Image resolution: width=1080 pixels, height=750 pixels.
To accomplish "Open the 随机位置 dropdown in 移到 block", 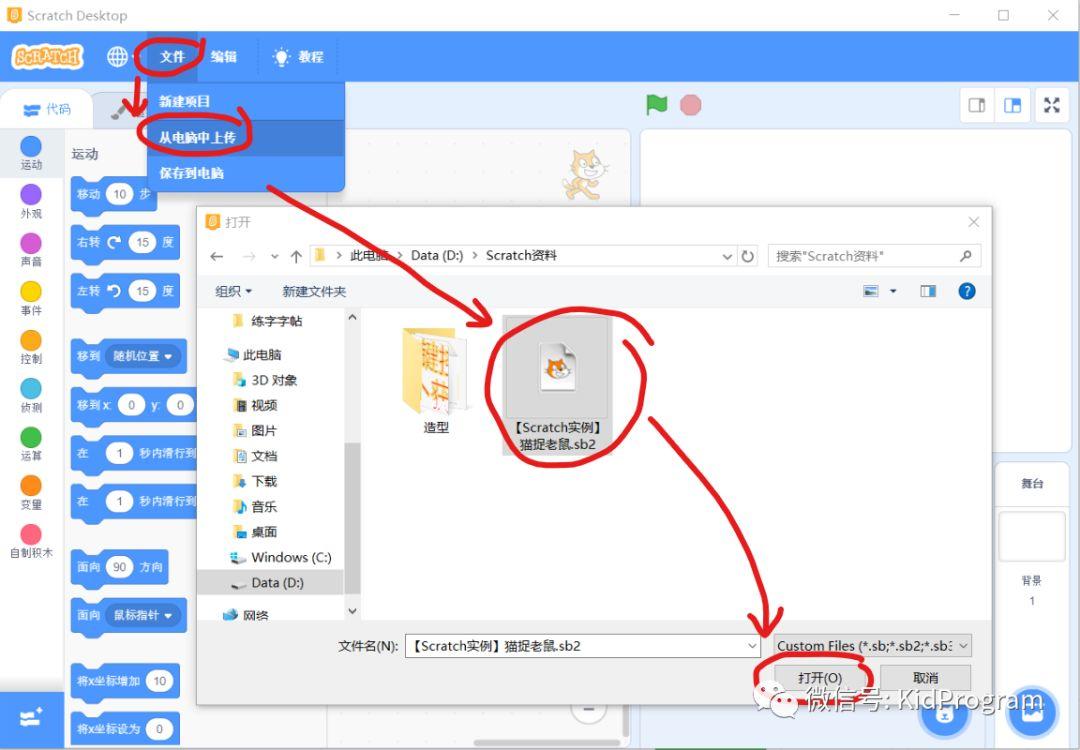I will [143, 356].
